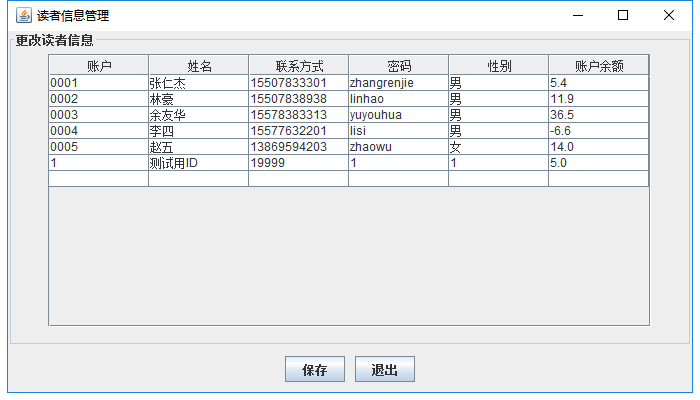Click the Java window icon in title bar
Image resolution: width=700 pixels, height=400 pixels.
pyautogui.click(x=23, y=15)
